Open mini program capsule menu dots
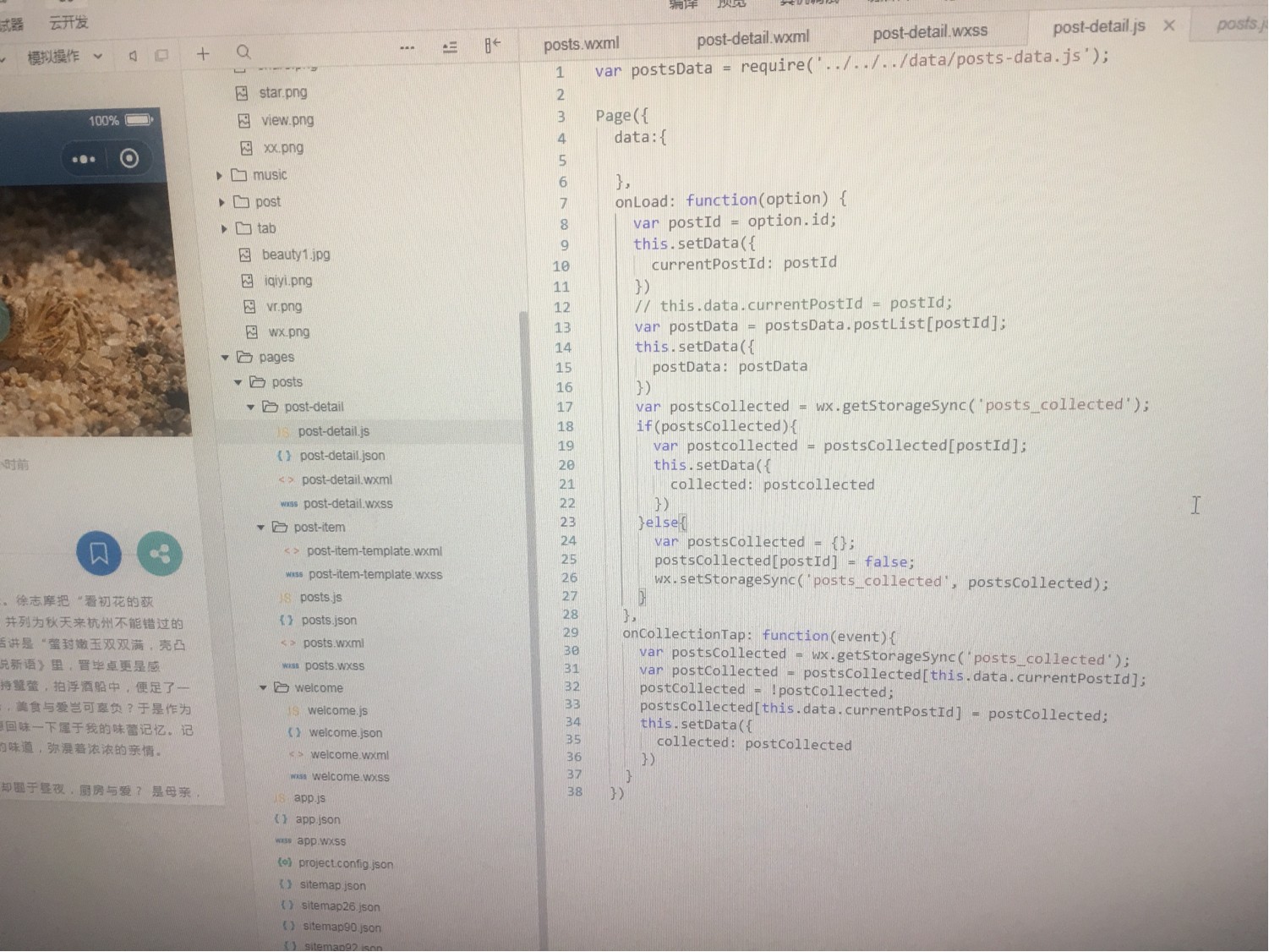The image size is (1269, 952). [84, 159]
